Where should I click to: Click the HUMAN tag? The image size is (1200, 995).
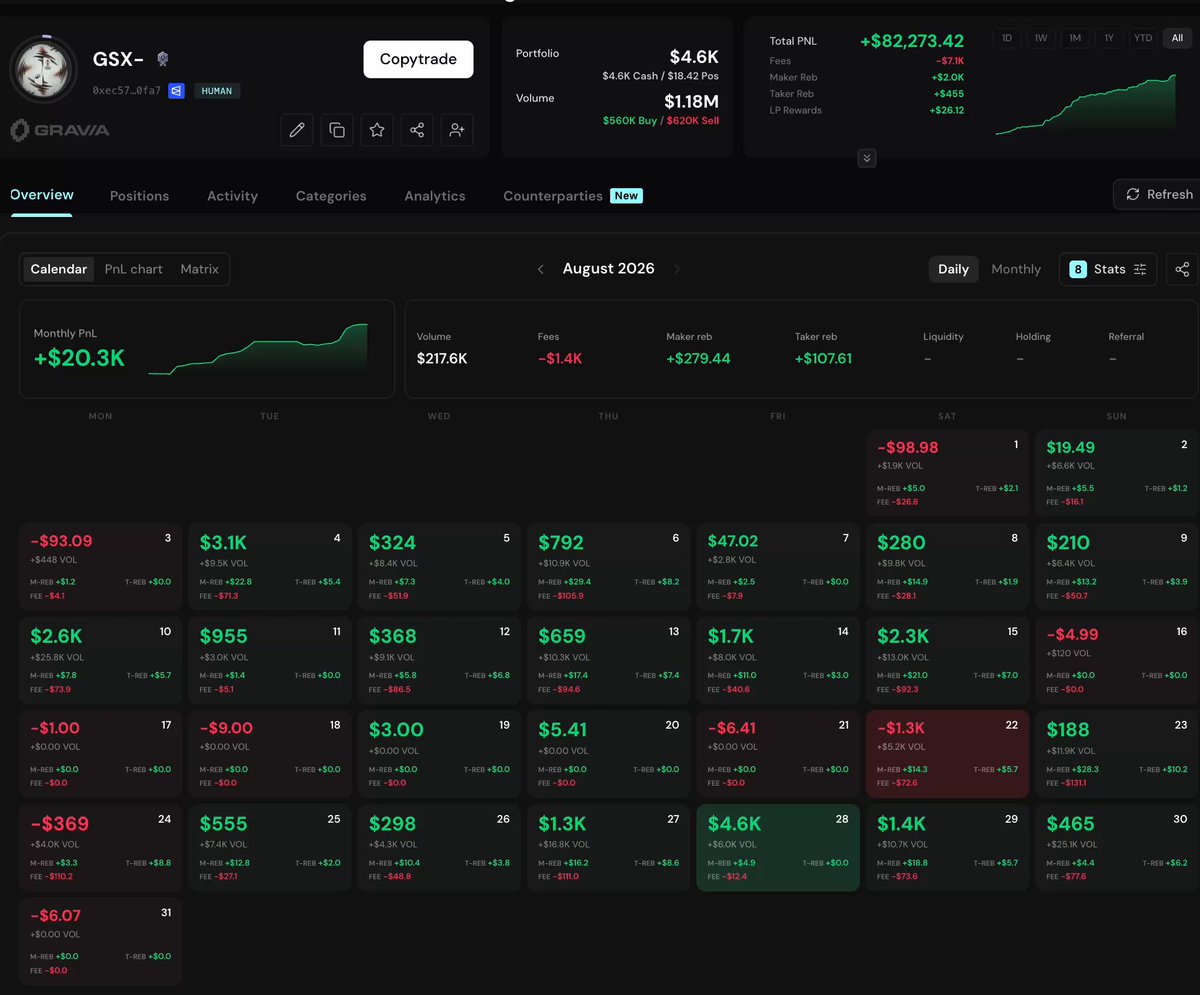pyautogui.click(x=217, y=91)
